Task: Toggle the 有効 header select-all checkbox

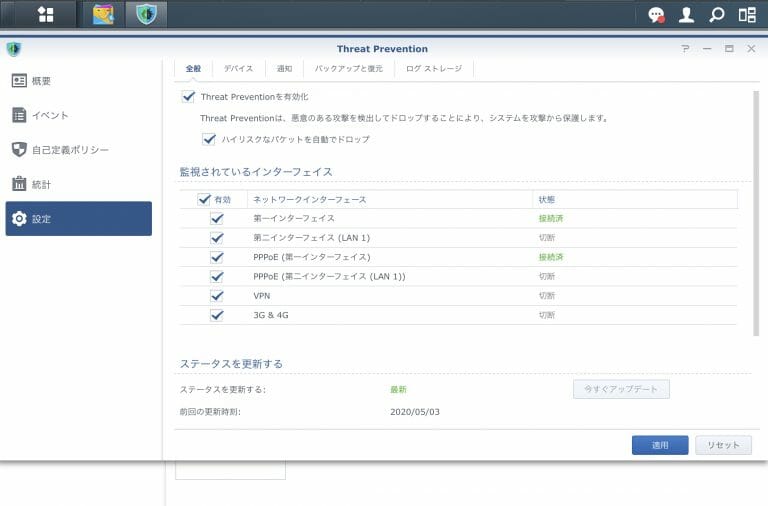Action: click(204, 199)
